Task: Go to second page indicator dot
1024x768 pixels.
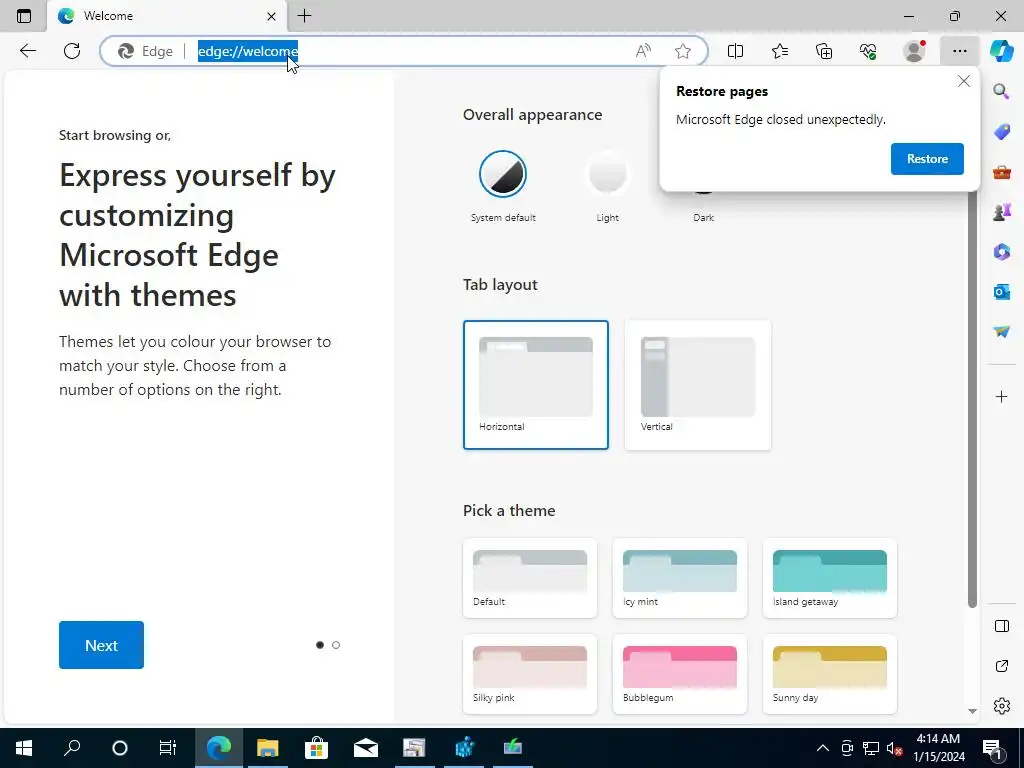Action: pyautogui.click(x=336, y=645)
